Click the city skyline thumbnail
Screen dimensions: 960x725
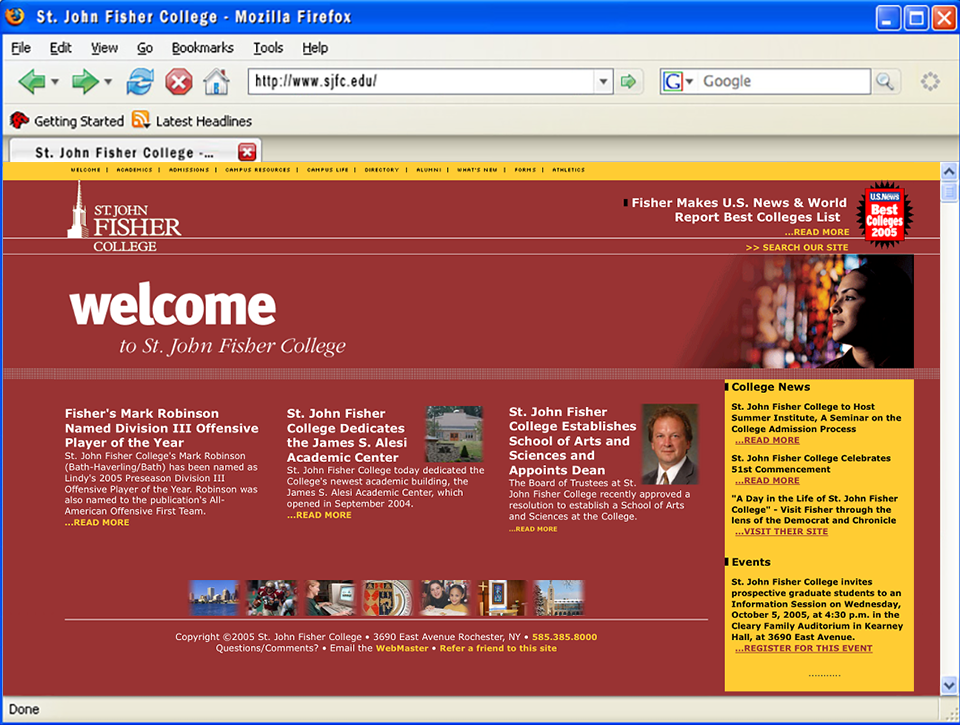(214, 598)
